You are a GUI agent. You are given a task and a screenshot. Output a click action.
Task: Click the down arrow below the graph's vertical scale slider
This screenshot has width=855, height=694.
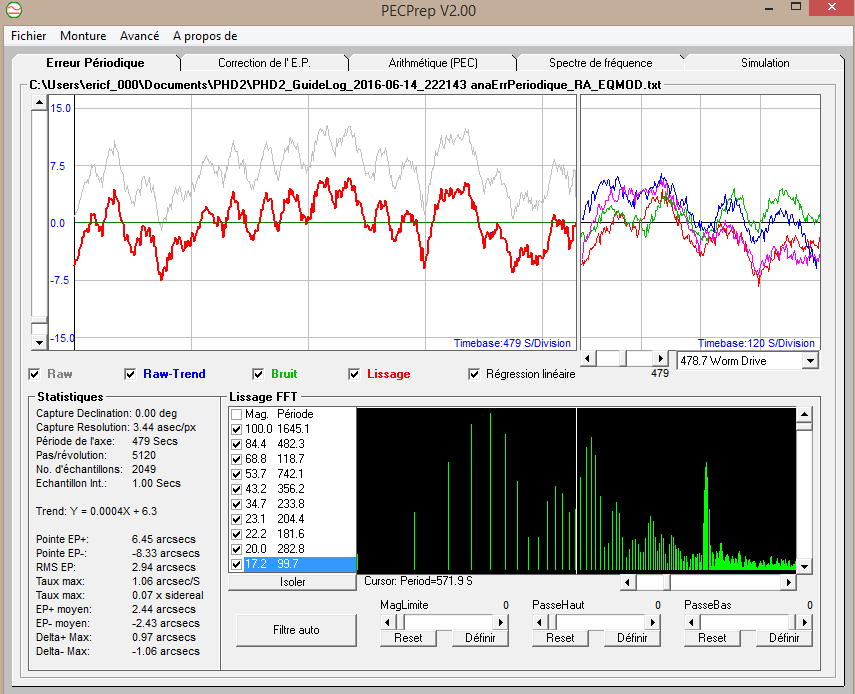point(39,342)
